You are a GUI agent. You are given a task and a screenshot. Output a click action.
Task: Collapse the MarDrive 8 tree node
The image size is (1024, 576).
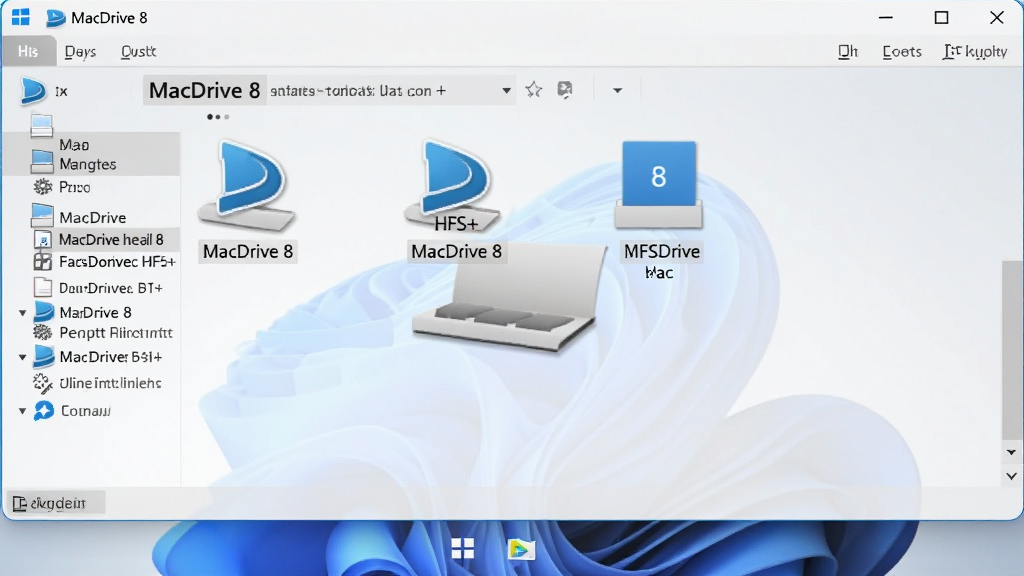(23, 313)
